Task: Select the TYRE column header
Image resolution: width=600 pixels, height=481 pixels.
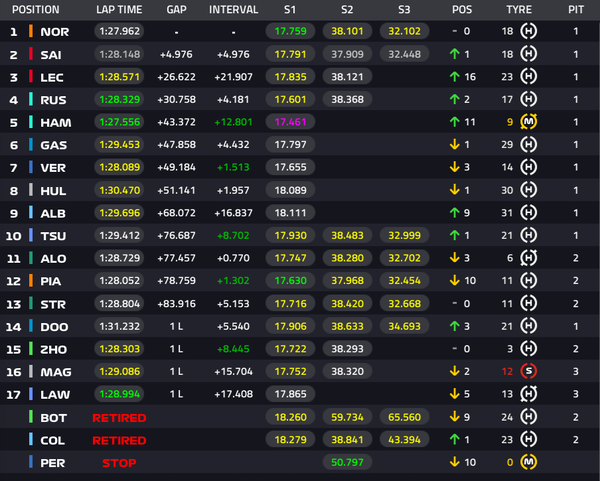Action: pos(519,10)
